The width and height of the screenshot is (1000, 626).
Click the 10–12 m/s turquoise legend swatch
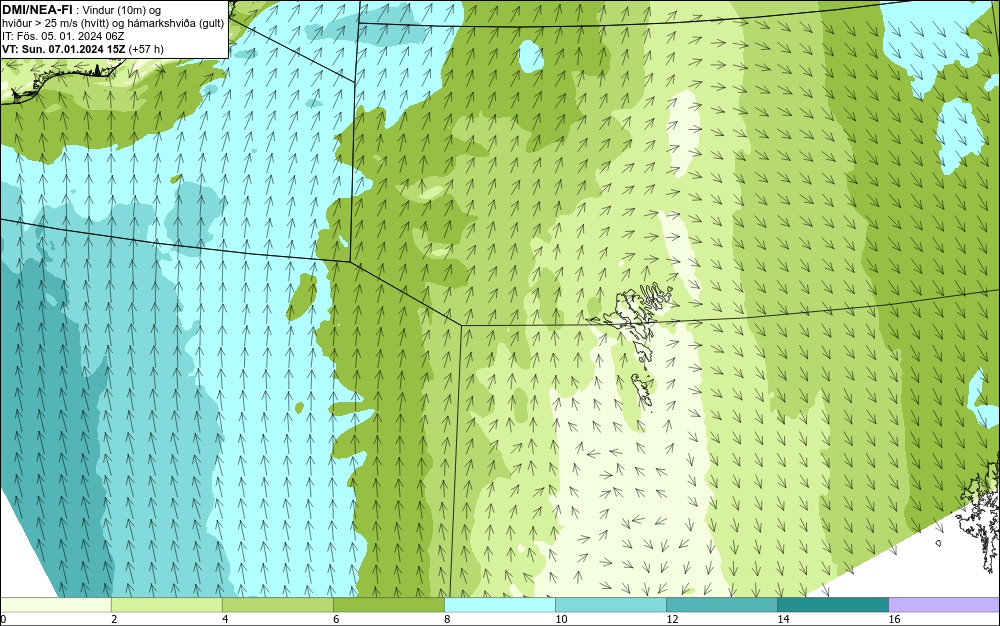pos(610,604)
